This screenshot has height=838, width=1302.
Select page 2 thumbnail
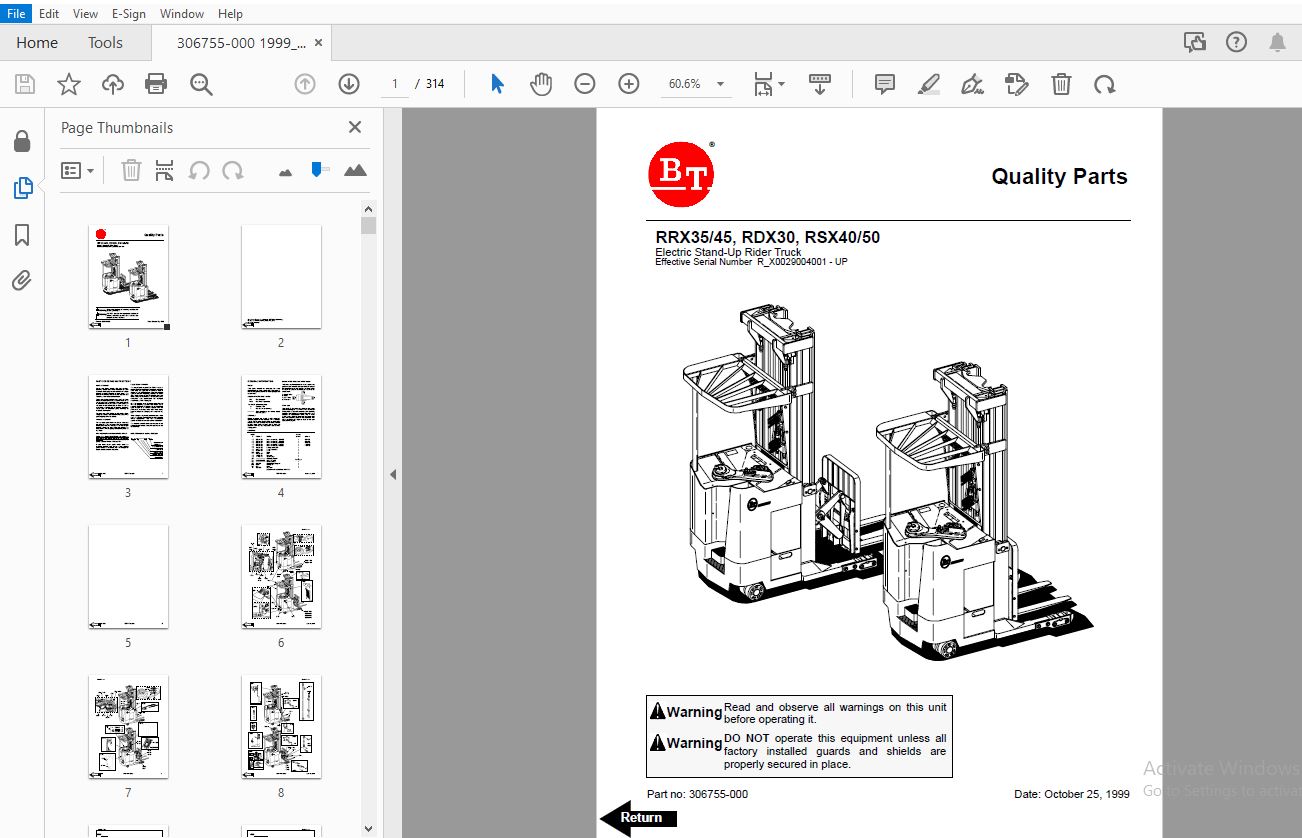(x=281, y=277)
